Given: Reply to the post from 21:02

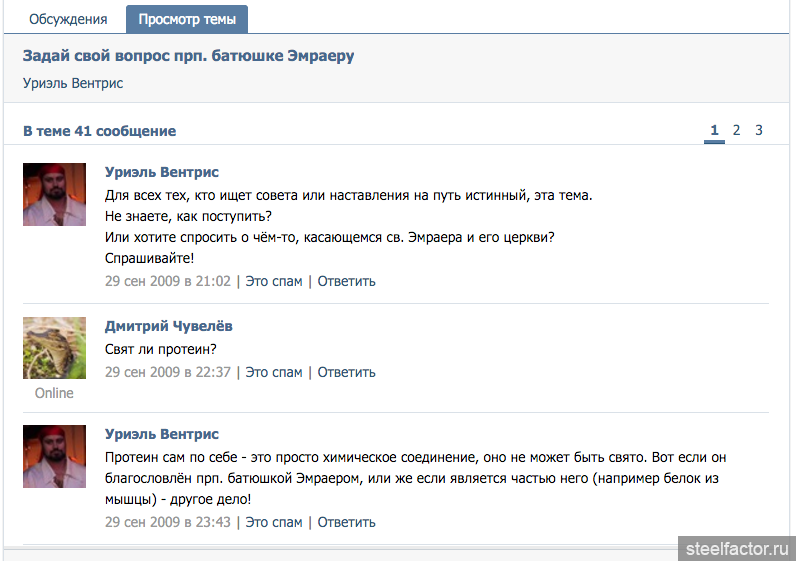Looking at the screenshot, I should coord(347,281).
